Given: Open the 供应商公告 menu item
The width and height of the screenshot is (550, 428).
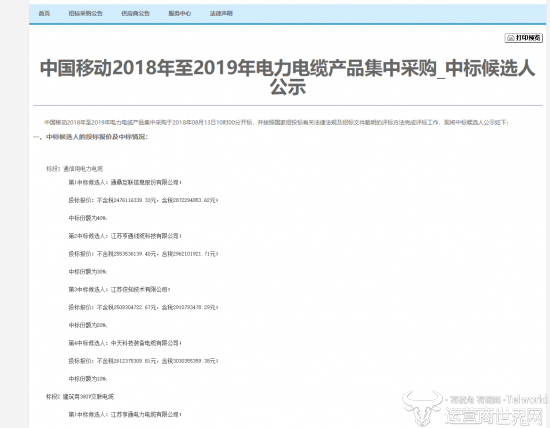Looking at the screenshot, I should (135, 13).
